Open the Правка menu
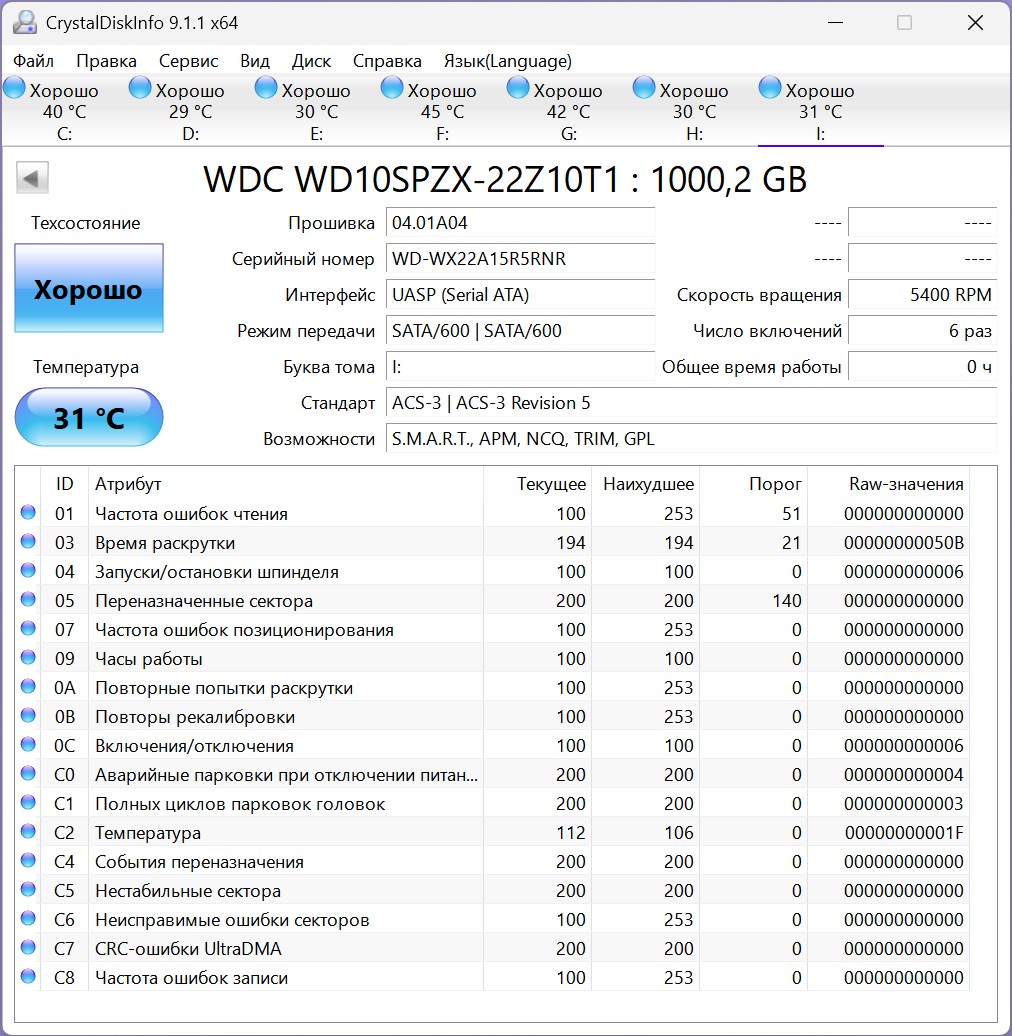1012x1036 pixels. pyautogui.click(x=106, y=61)
